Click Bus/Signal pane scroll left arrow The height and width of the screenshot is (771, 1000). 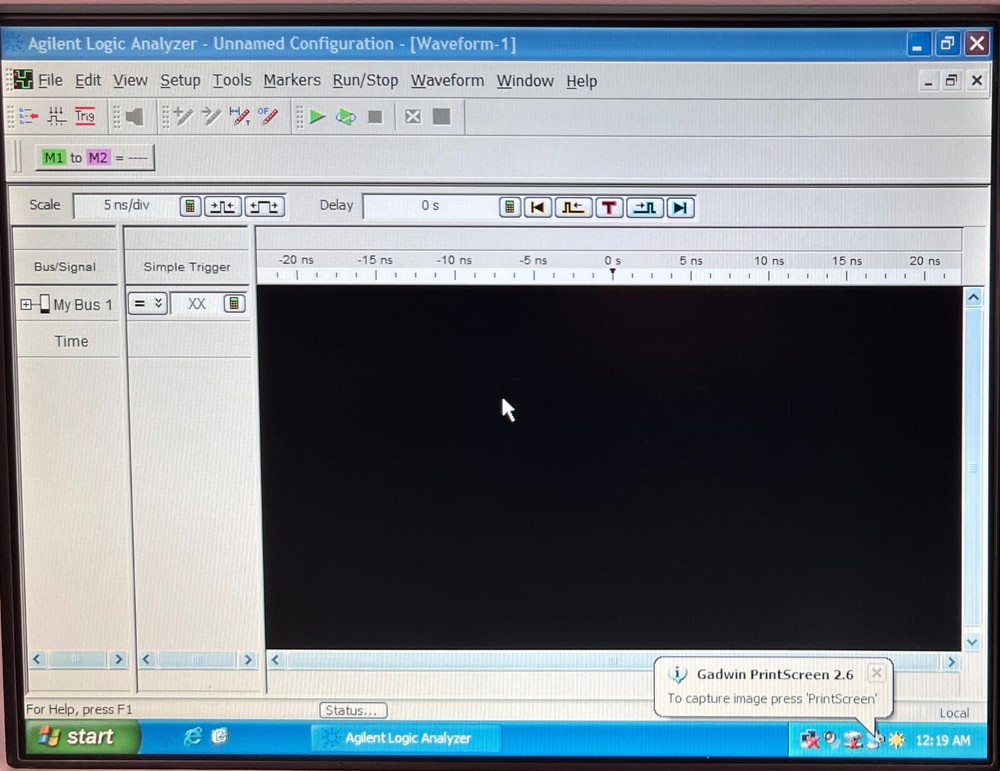pyautogui.click(x=36, y=659)
